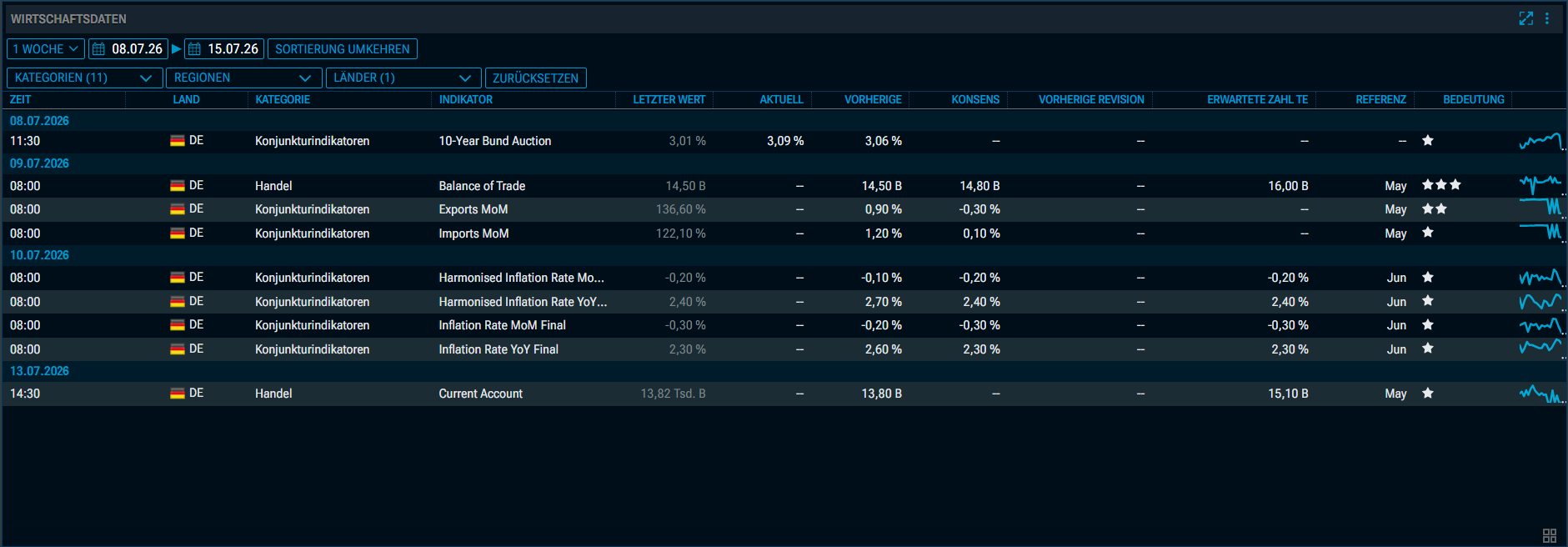The width and height of the screenshot is (1568, 547).
Task: Sort by the Letzter Wert column header
Action: coord(669,99)
